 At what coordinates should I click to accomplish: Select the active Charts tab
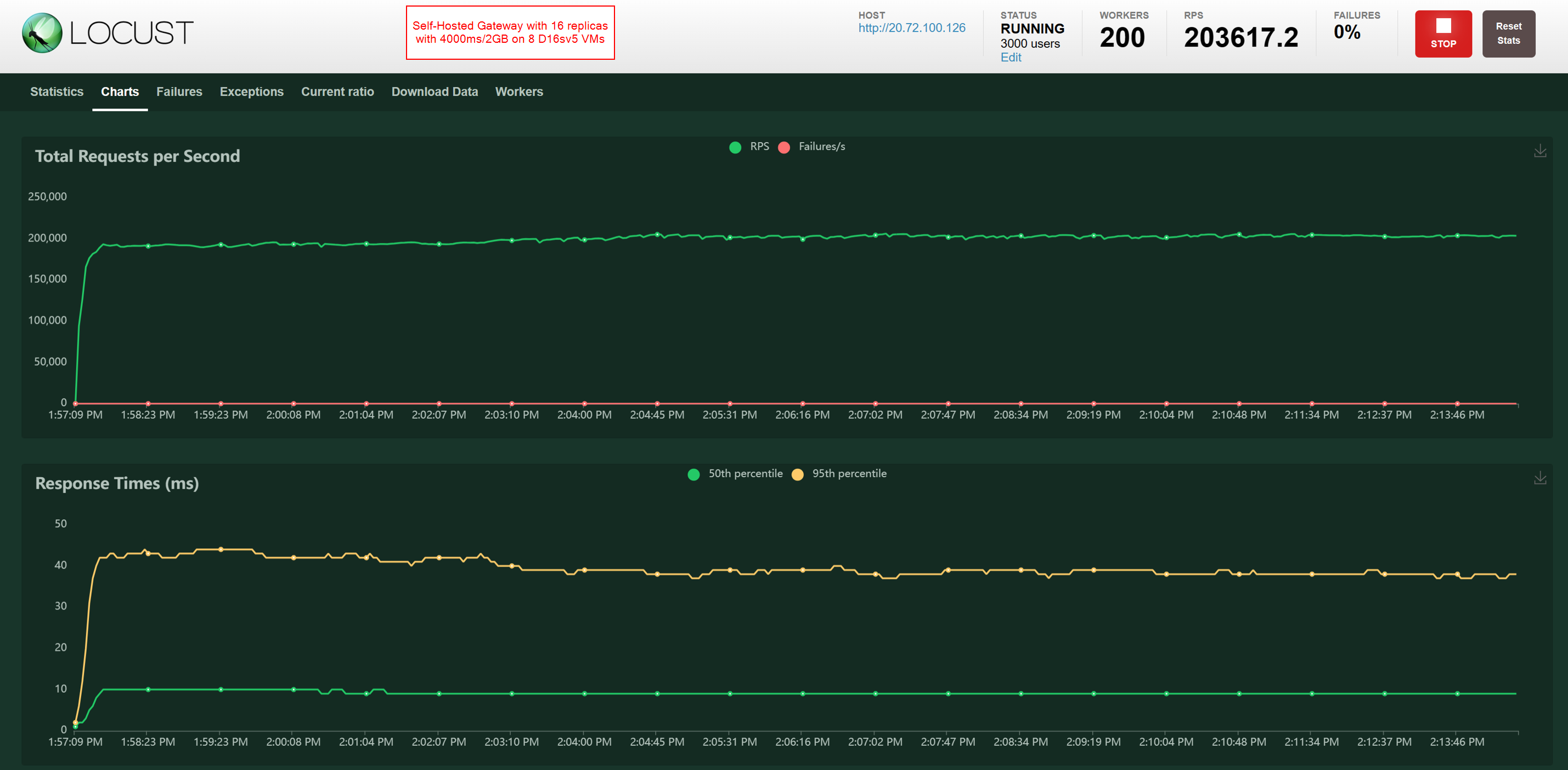[x=120, y=92]
